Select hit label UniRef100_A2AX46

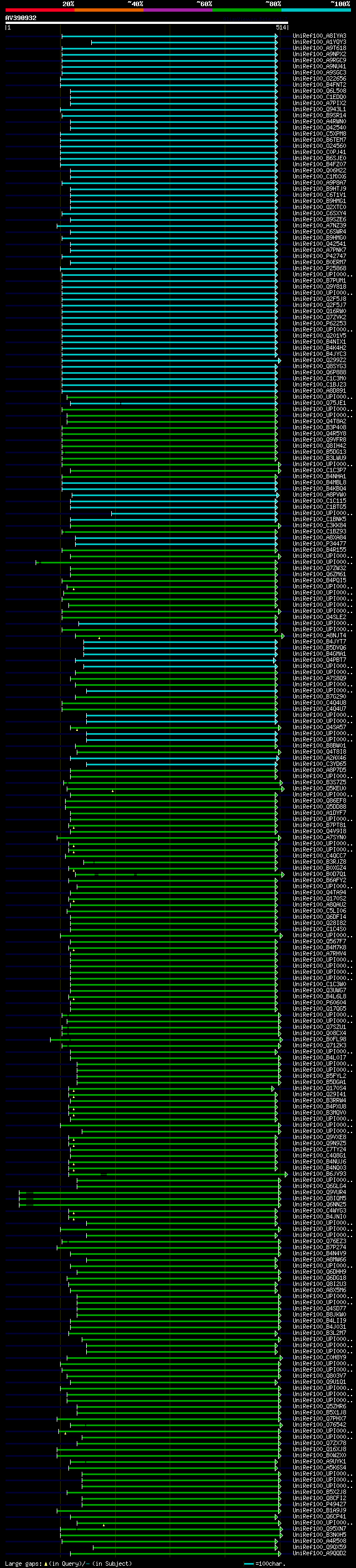pyautogui.click(x=319, y=758)
